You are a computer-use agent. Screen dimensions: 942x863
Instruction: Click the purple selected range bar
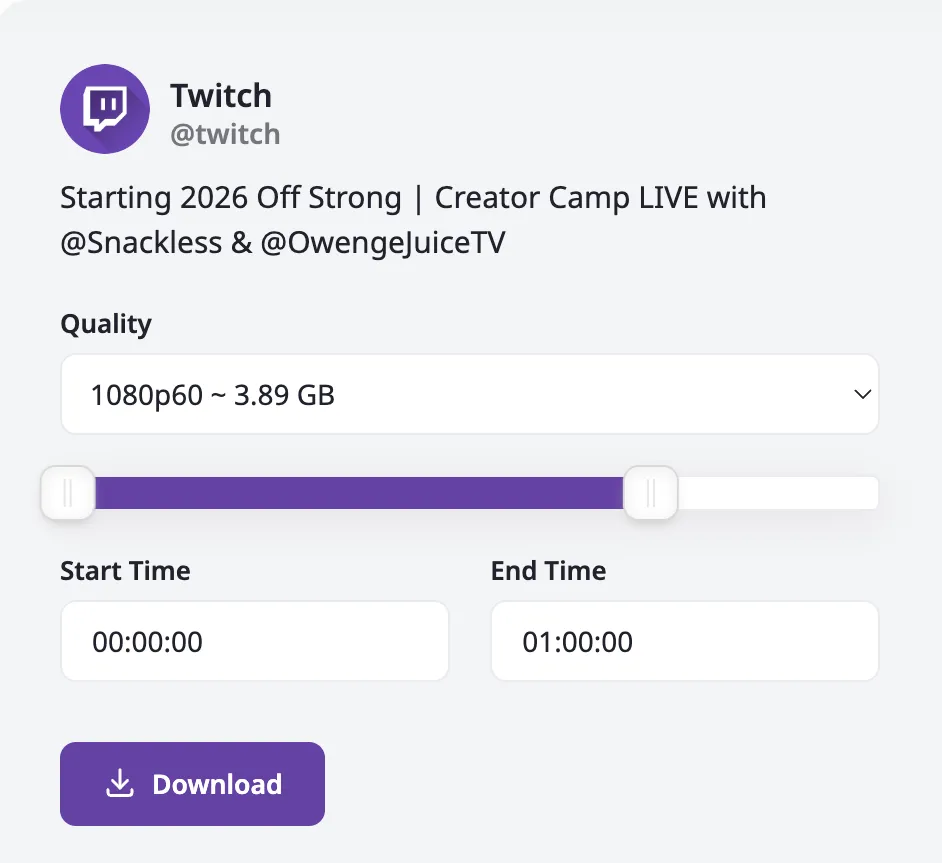tap(360, 493)
